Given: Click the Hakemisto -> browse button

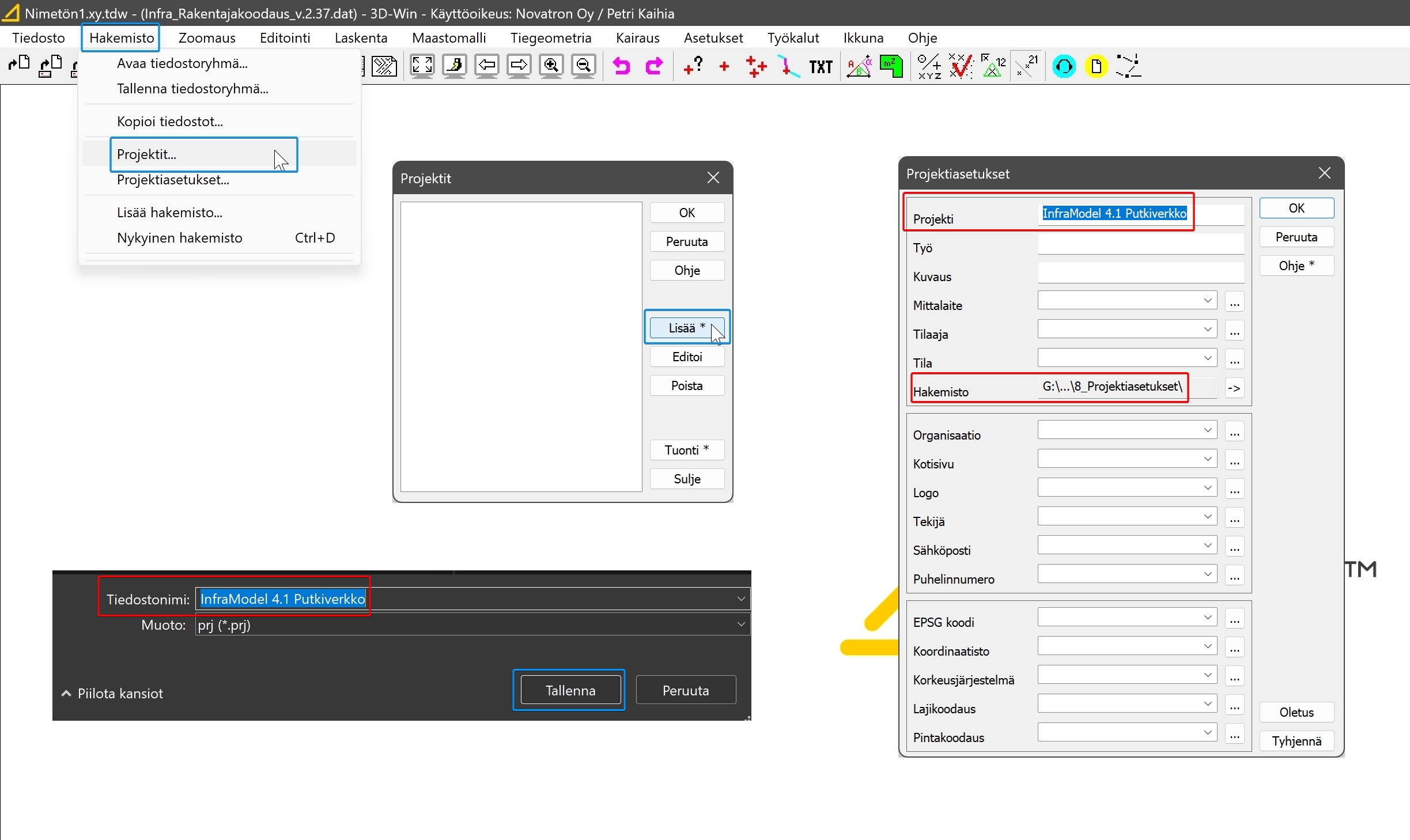Looking at the screenshot, I should [x=1234, y=388].
